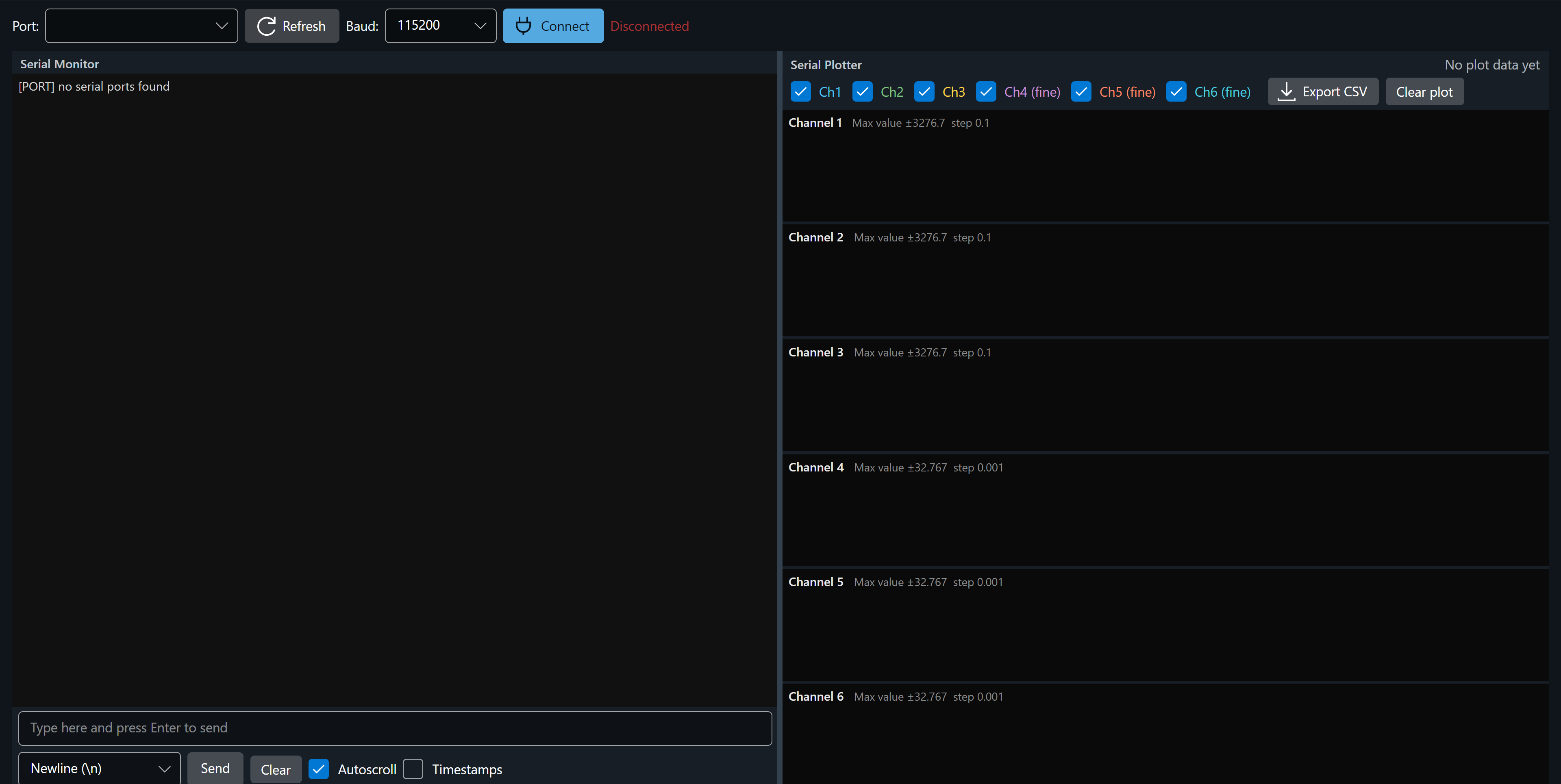Click the plug icon on the Connect button
This screenshot has width=1561, height=784.
(x=524, y=26)
